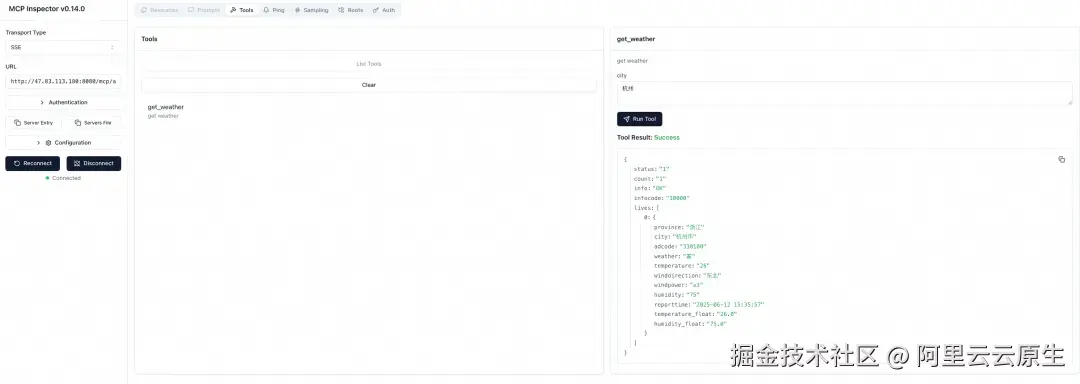Image resolution: width=1080 pixels, height=384 pixels.
Task: Open the Transport Type SSE dropdown
Action: click(63, 47)
